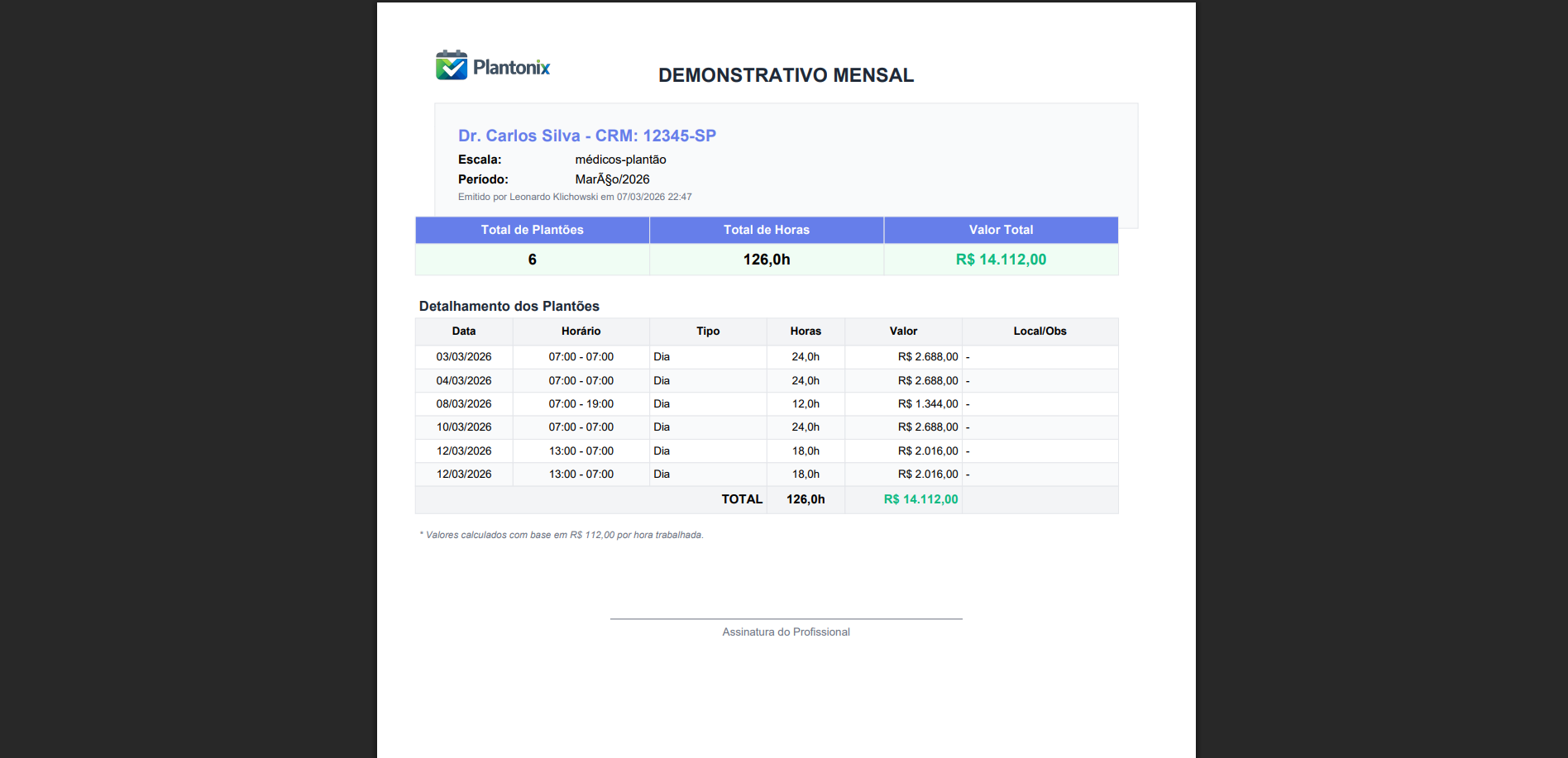Select the DEMONSTRATIVO MENSAL title
This screenshot has height=758, width=1568.
pyautogui.click(x=786, y=75)
